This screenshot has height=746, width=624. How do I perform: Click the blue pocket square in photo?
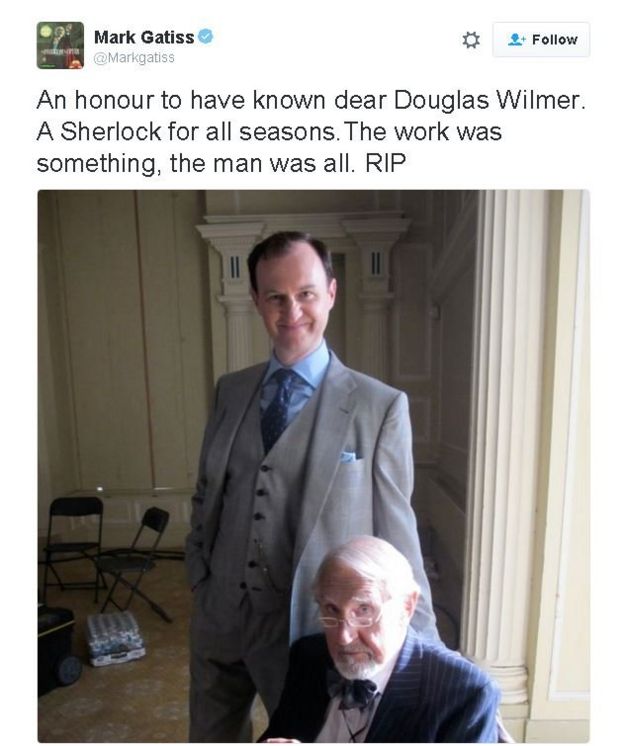click(x=351, y=457)
